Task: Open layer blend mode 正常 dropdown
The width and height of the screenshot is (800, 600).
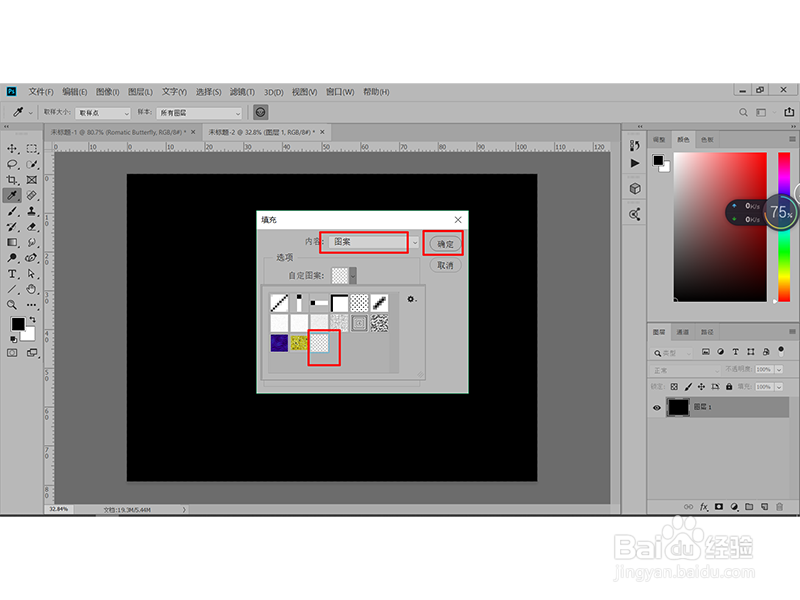Action: pos(686,370)
